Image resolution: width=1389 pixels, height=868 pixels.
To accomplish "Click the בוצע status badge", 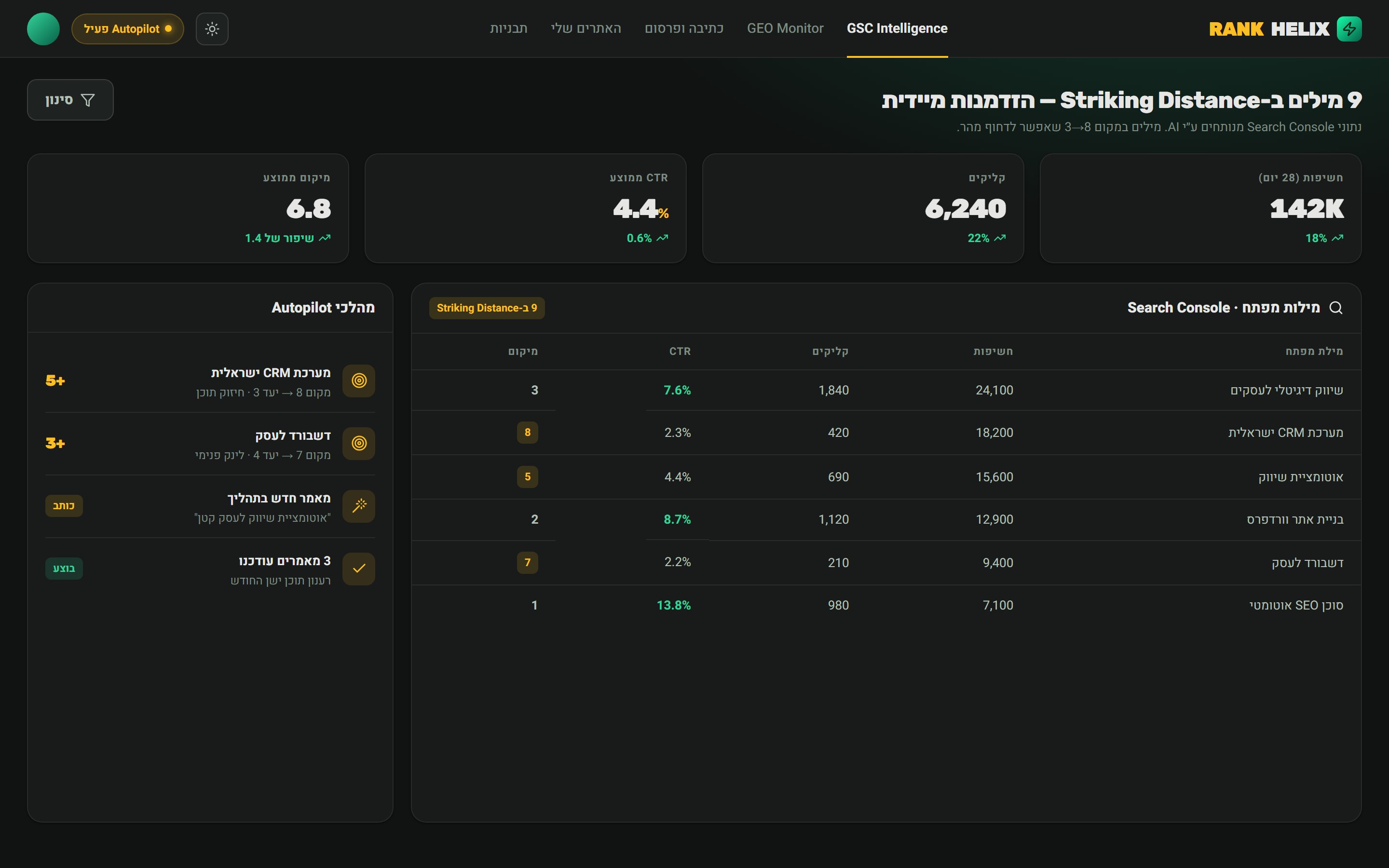I will pos(64,569).
